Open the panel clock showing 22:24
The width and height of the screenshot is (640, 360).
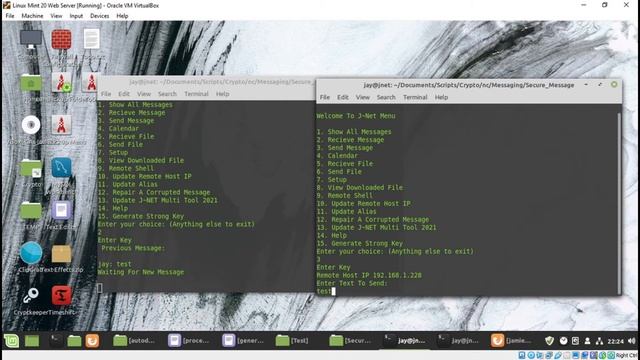[x=616, y=341]
